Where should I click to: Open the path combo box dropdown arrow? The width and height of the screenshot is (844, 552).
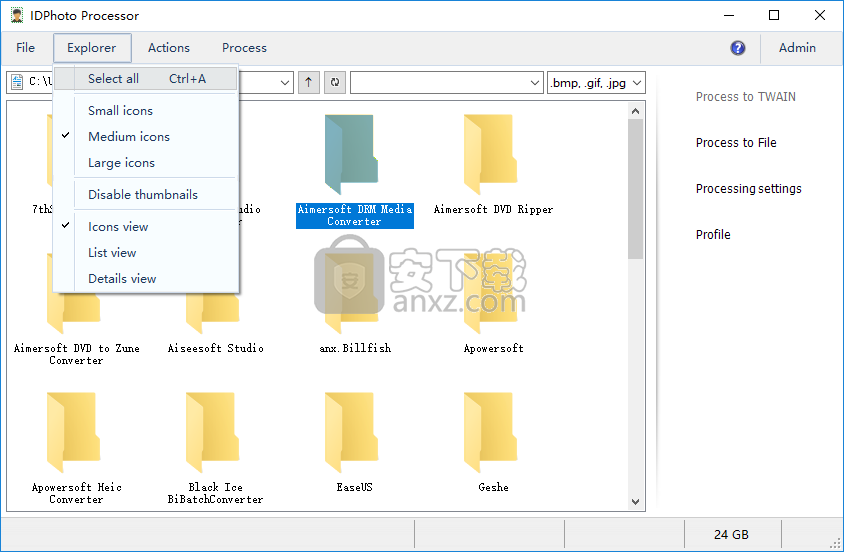point(285,82)
